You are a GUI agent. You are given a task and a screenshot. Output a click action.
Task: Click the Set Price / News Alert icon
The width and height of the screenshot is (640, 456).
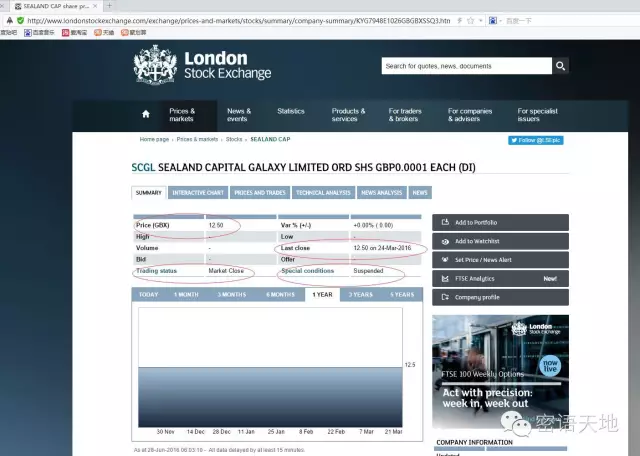coord(445,260)
